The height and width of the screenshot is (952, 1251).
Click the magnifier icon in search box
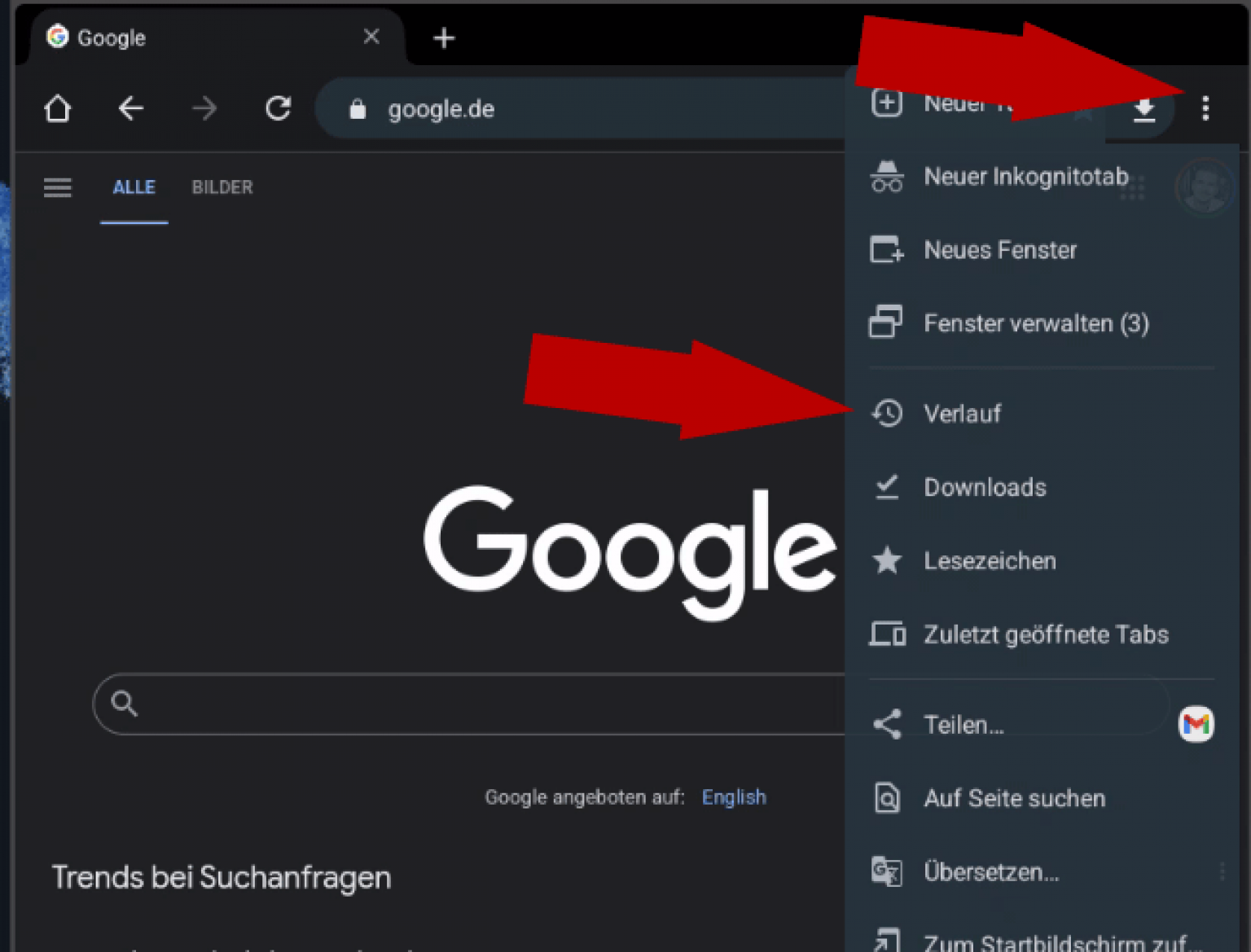[124, 703]
